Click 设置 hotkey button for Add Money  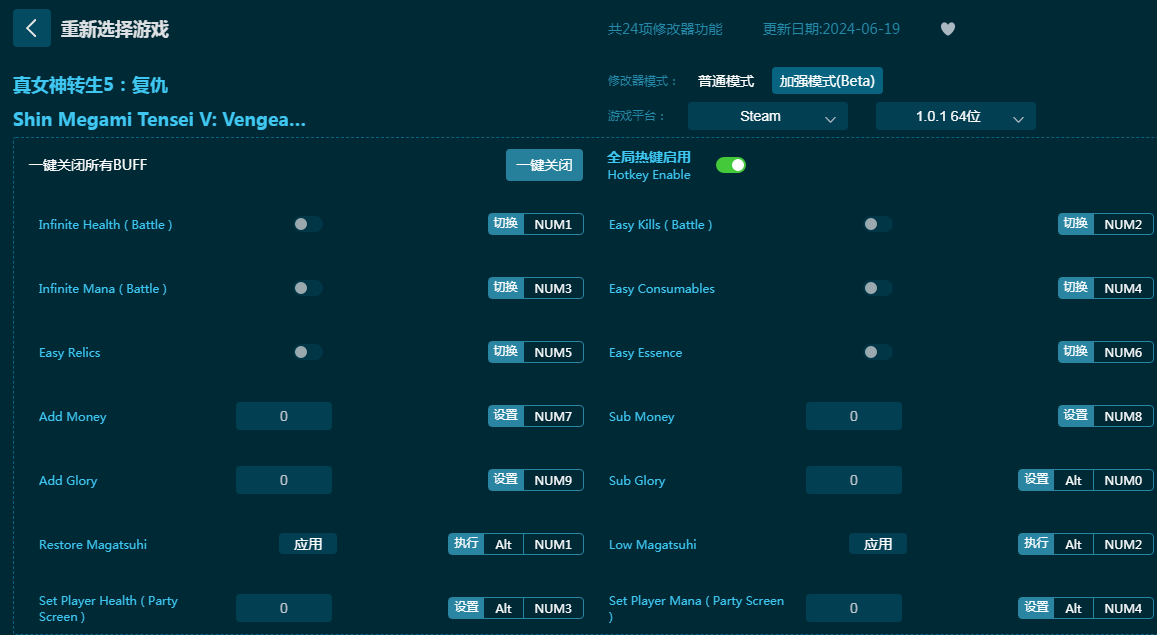[505, 416]
